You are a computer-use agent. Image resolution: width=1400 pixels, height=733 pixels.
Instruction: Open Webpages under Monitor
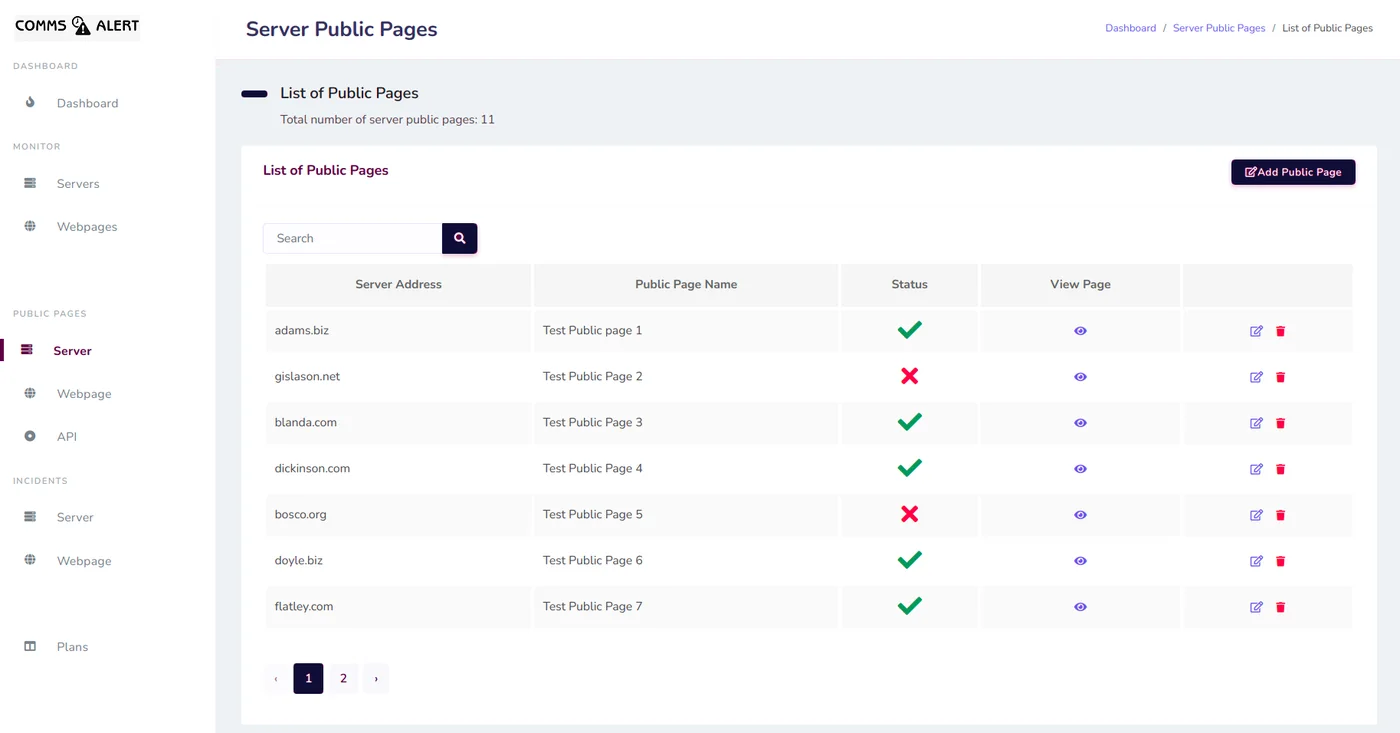[x=87, y=227]
